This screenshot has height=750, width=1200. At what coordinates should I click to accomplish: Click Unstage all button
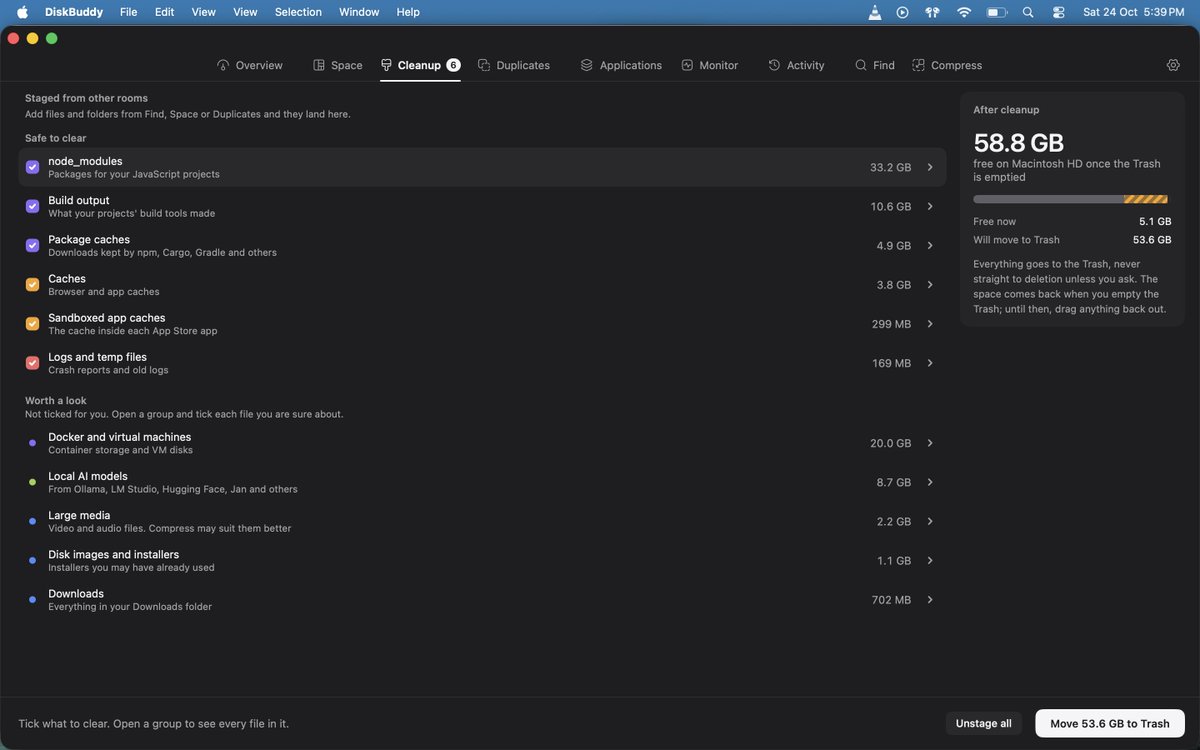click(x=984, y=723)
